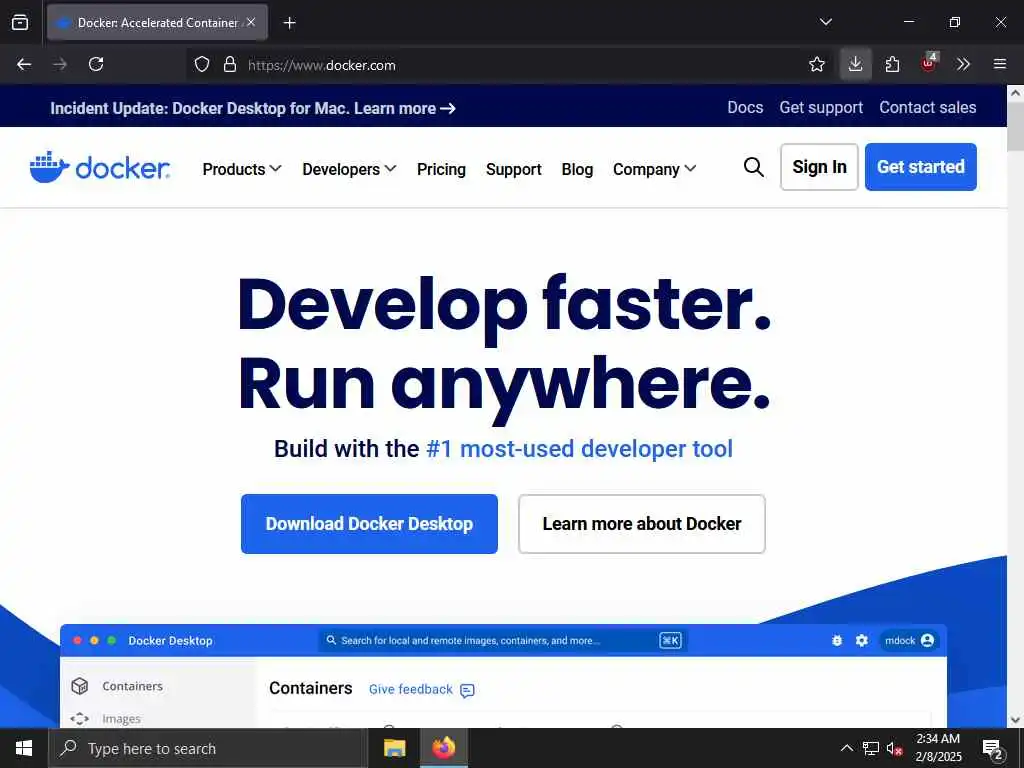Click the settings gear in the Docker Desktop preview
Image resolution: width=1024 pixels, height=768 pixels.
(x=862, y=641)
